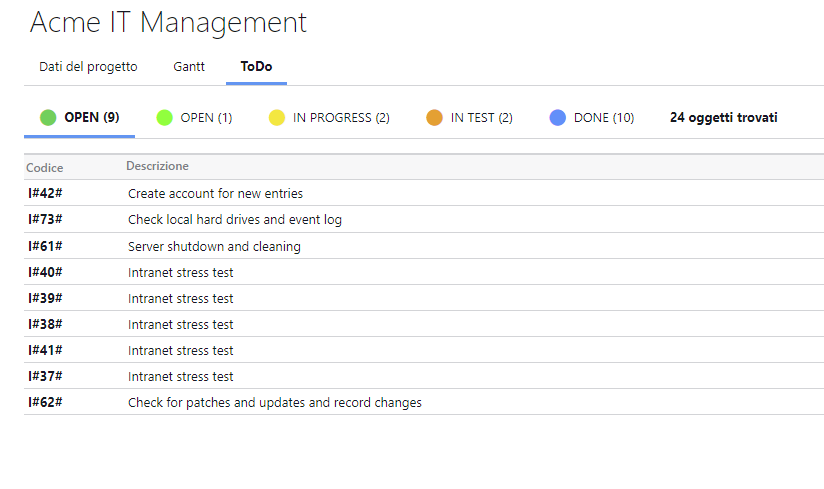Click the dark green OPEN (9) status circle
Viewport: 824px width, 489px height.
tap(48, 118)
